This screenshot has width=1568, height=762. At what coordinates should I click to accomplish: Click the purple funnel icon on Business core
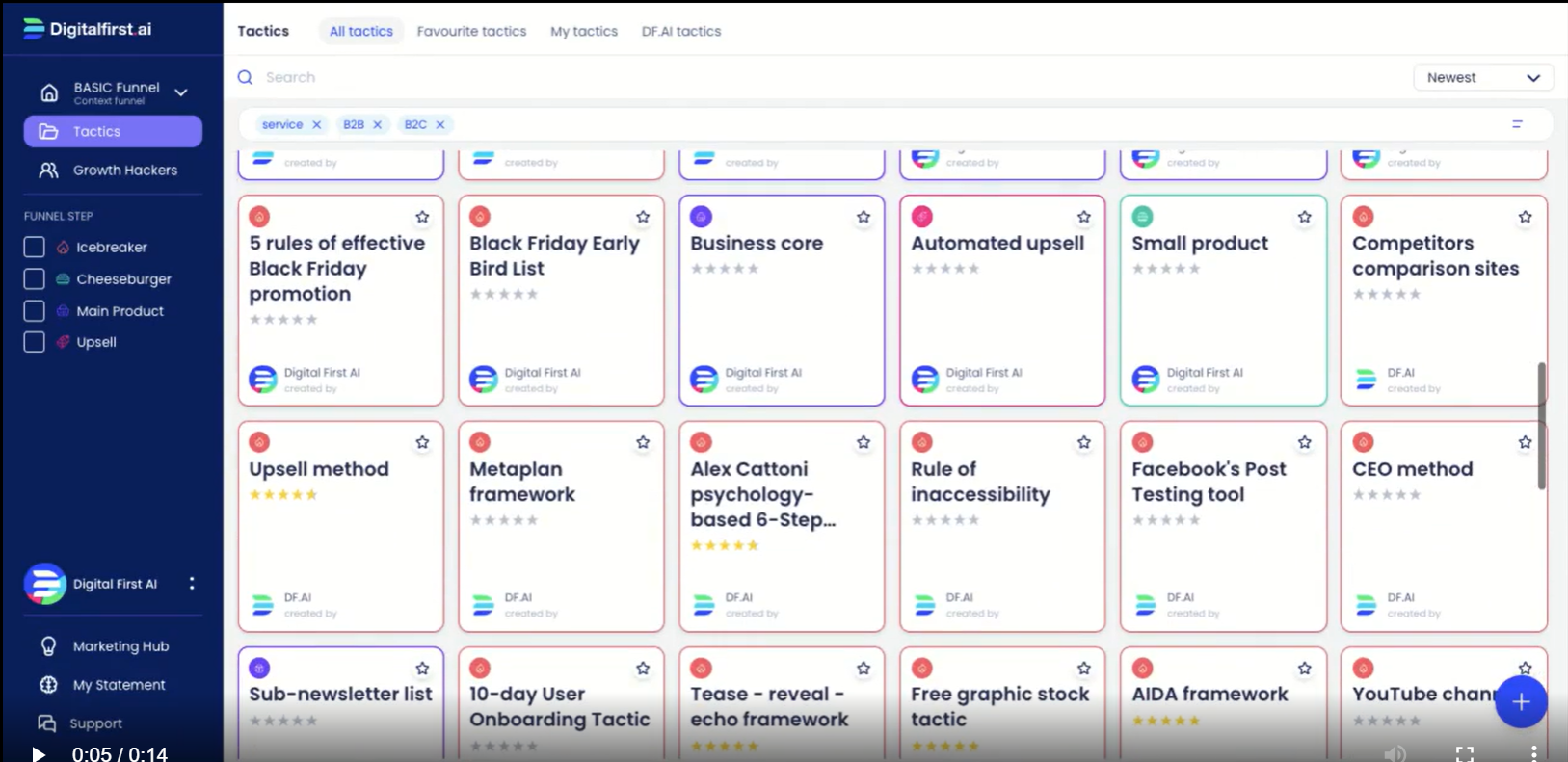point(701,217)
